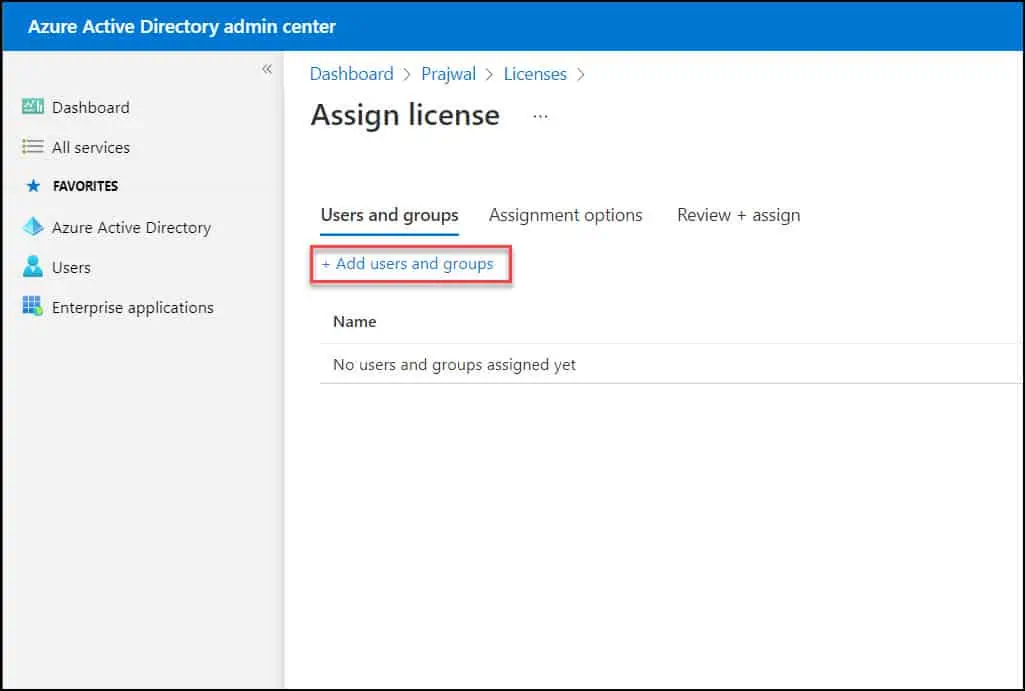Switch to the Users and groups tab
Image resolution: width=1025 pixels, height=691 pixels.
390,216
